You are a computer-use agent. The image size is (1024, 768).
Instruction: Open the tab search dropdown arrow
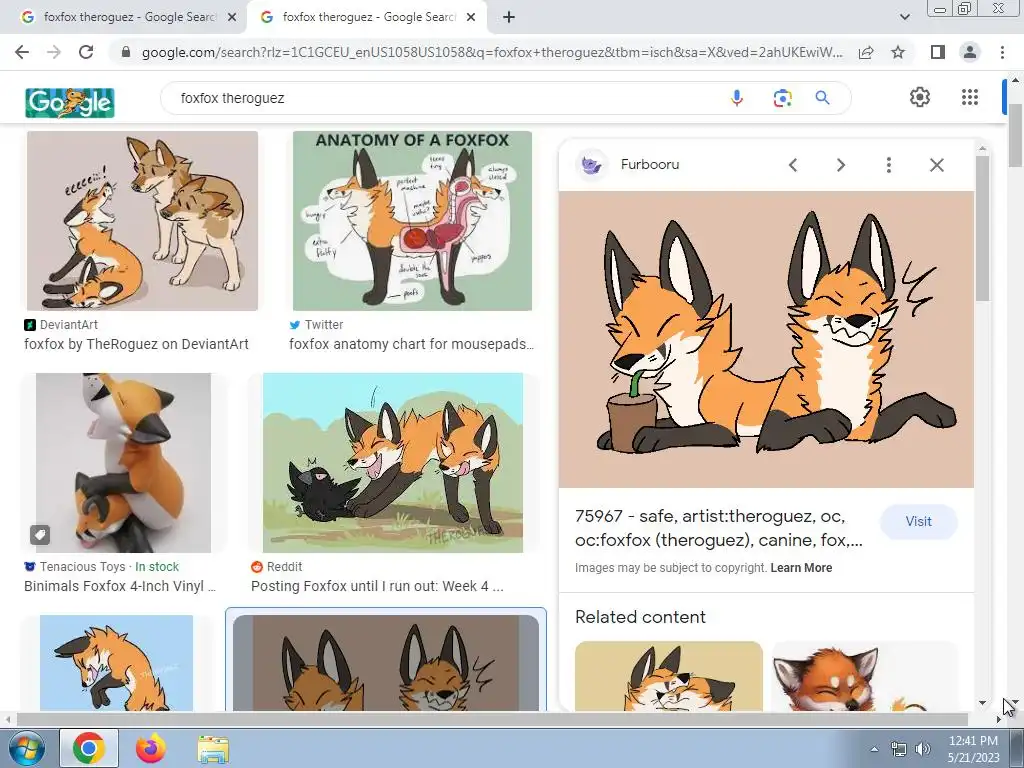coord(904,18)
